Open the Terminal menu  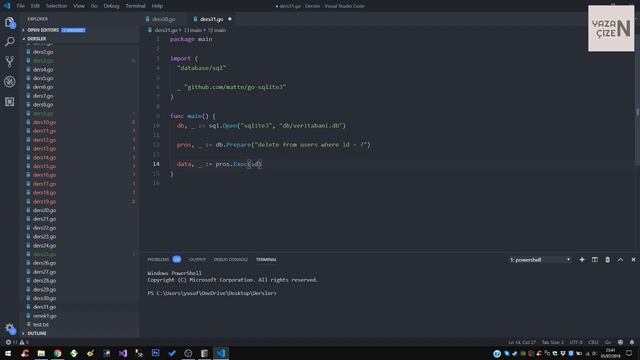(135, 6)
